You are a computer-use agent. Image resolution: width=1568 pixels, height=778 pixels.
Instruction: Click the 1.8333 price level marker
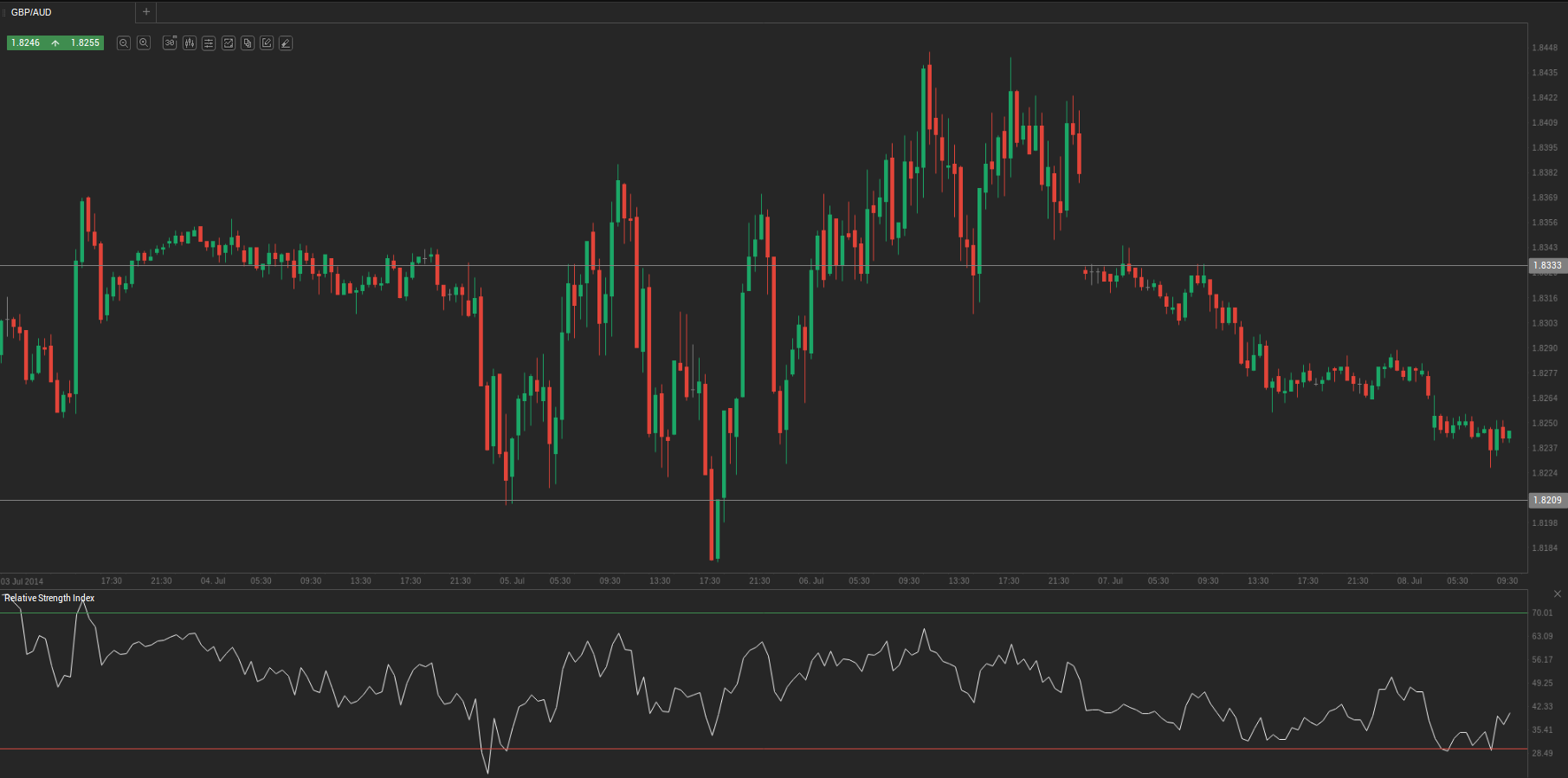1547,266
